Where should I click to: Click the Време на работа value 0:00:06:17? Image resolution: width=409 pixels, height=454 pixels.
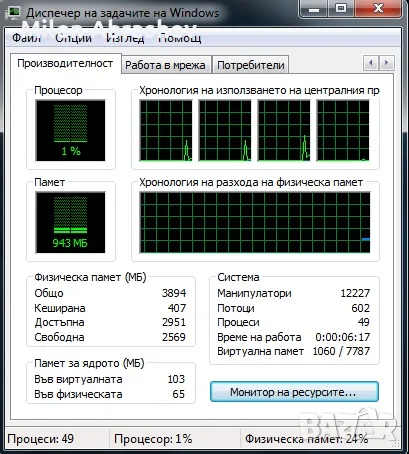343,337
